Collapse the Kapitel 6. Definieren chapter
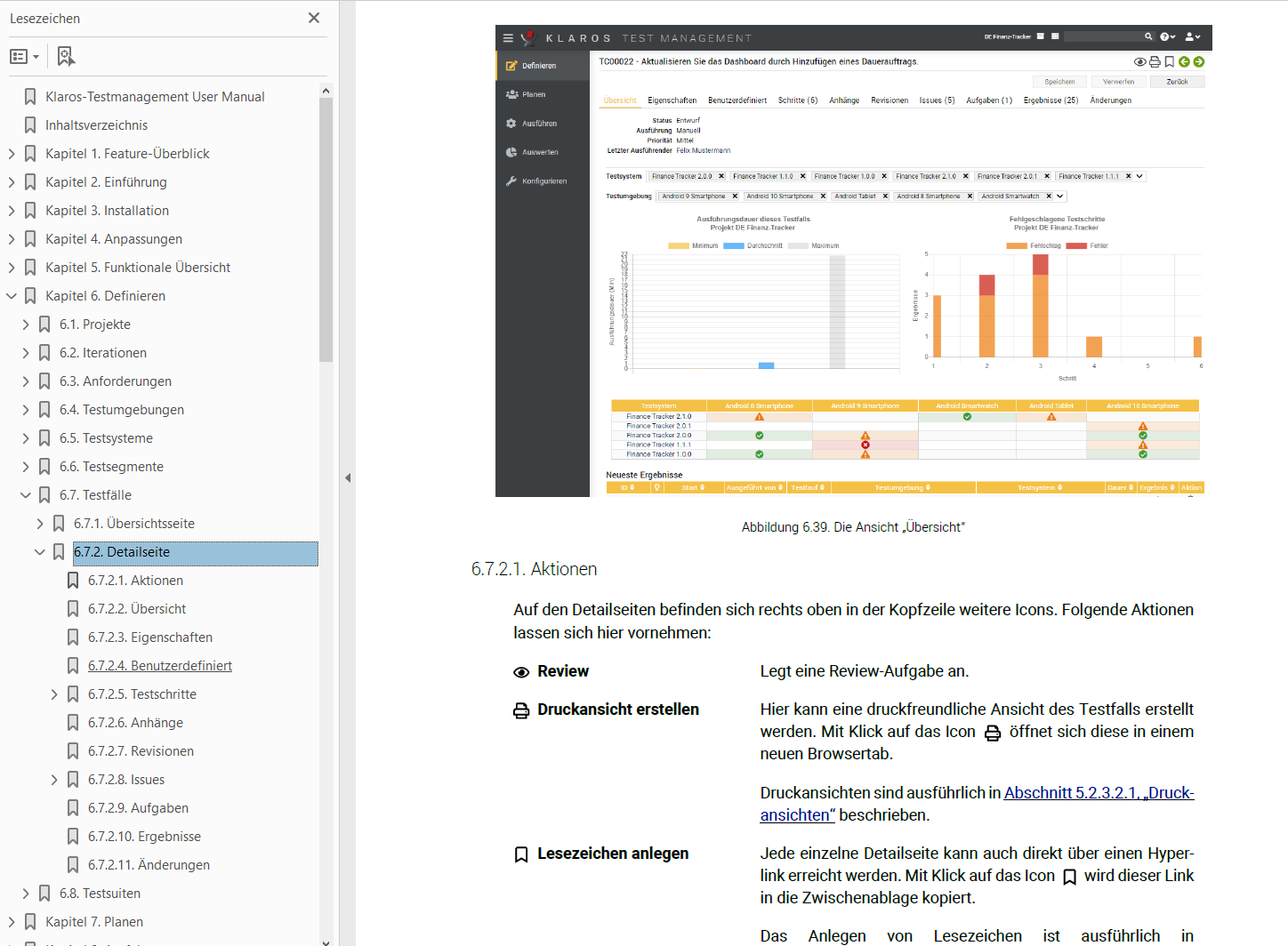1288x946 pixels. pos(12,296)
